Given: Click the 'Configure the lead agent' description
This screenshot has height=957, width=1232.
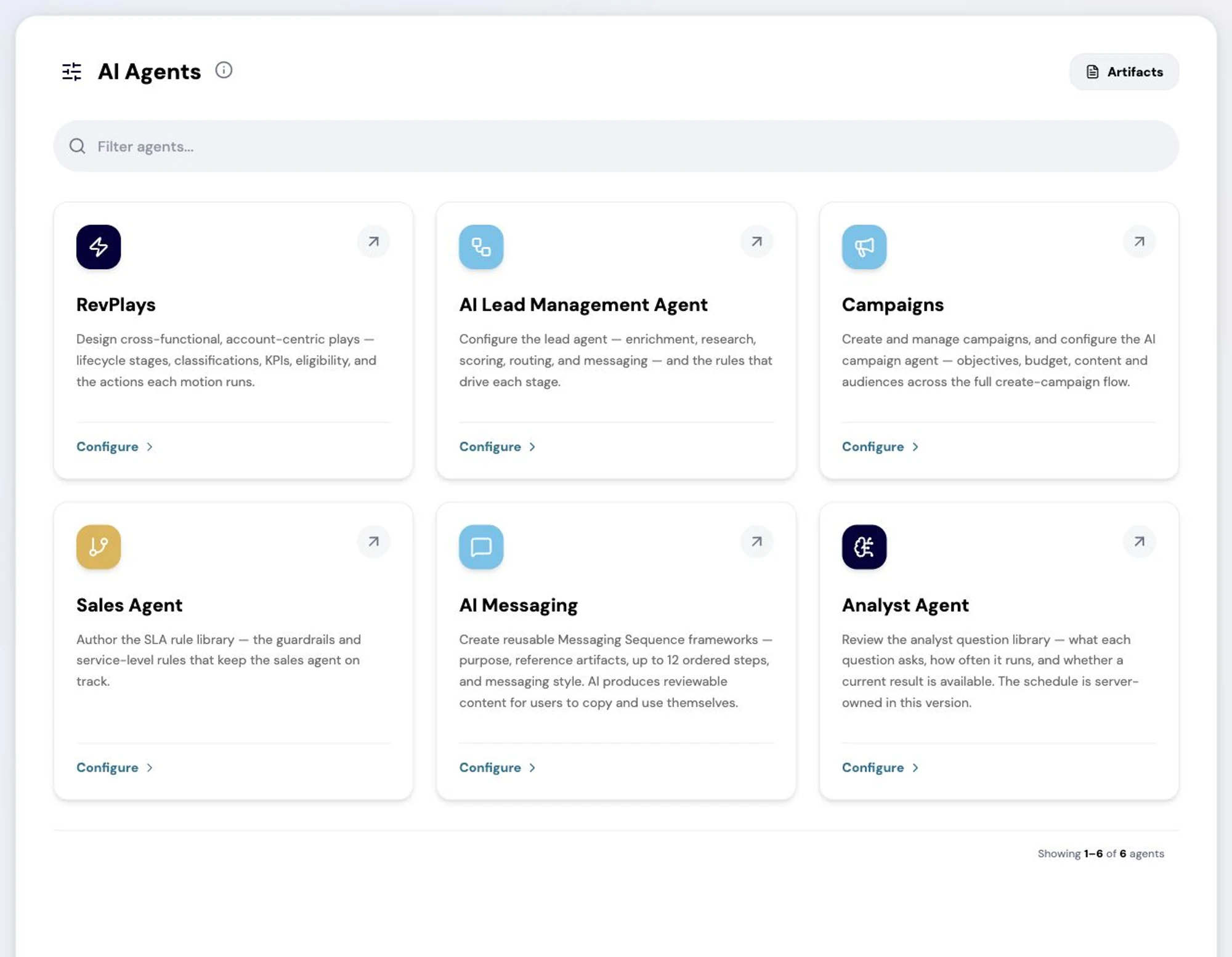Looking at the screenshot, I should click(616, 360).
